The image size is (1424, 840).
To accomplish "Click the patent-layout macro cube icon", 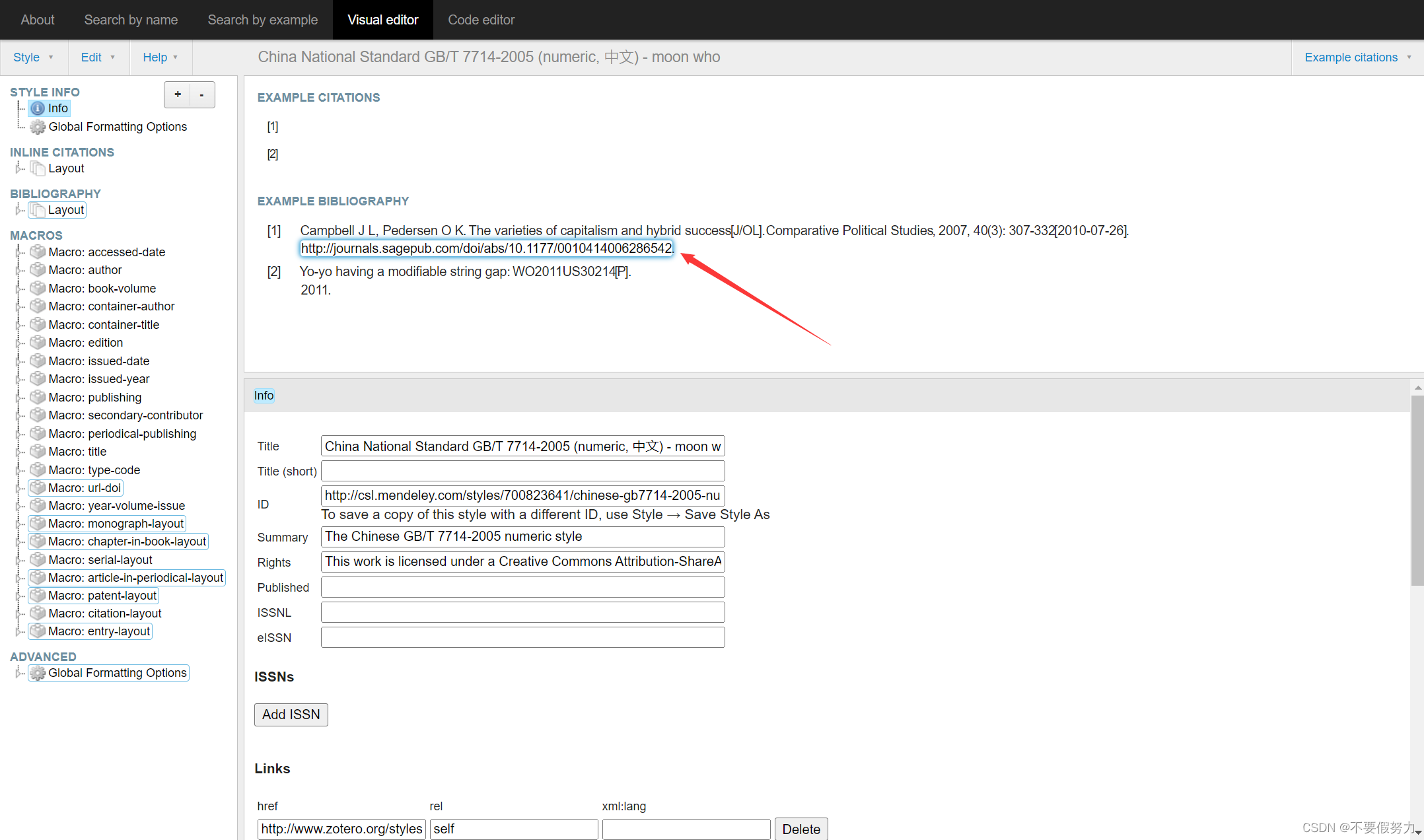I will pyautogui.click(x=38, y=596).
